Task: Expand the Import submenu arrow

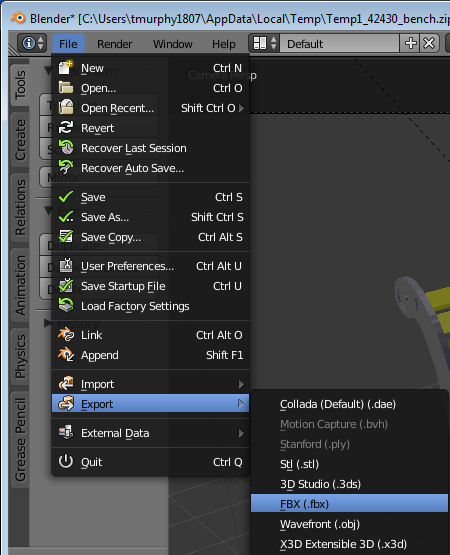Action: tap(241, 384)
